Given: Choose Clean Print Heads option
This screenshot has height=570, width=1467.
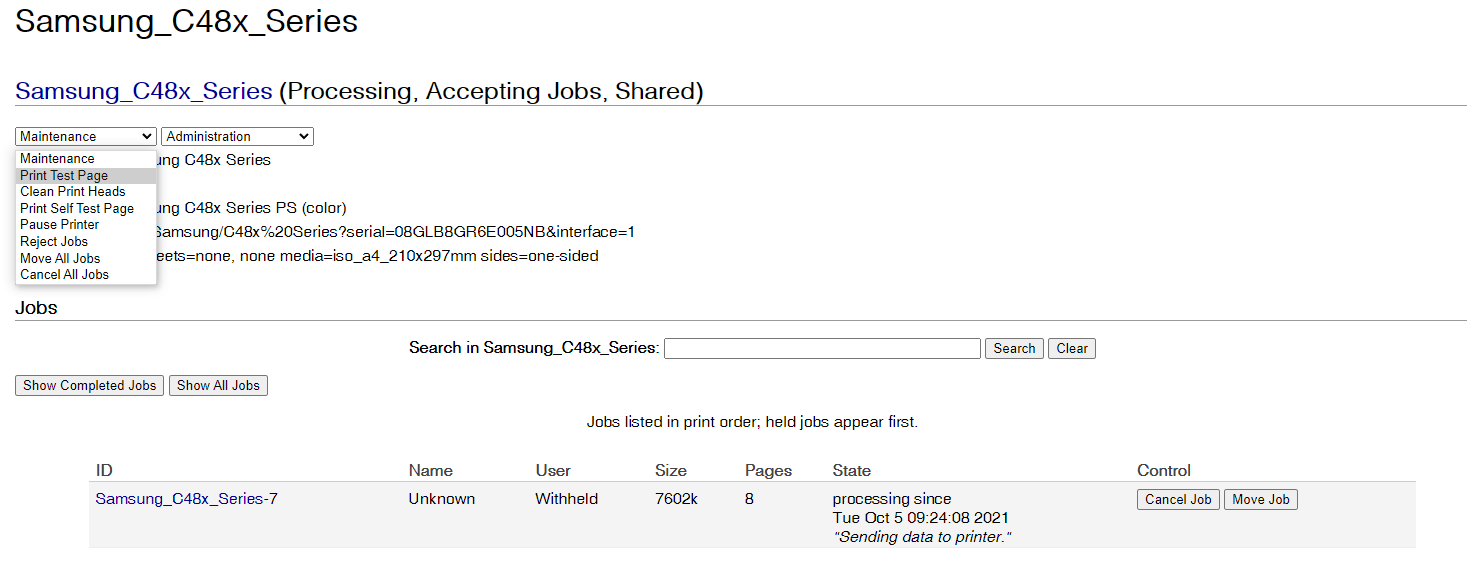Looking at the screenshot, I should click(86, 192).
